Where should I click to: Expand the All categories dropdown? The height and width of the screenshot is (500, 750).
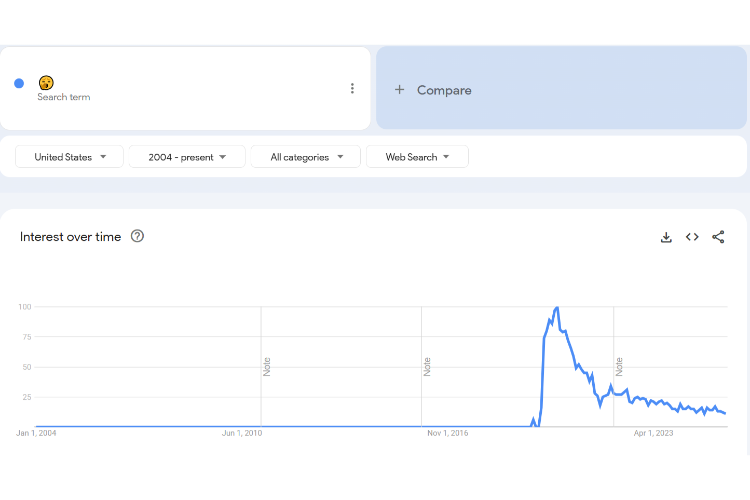pos(306,157)
